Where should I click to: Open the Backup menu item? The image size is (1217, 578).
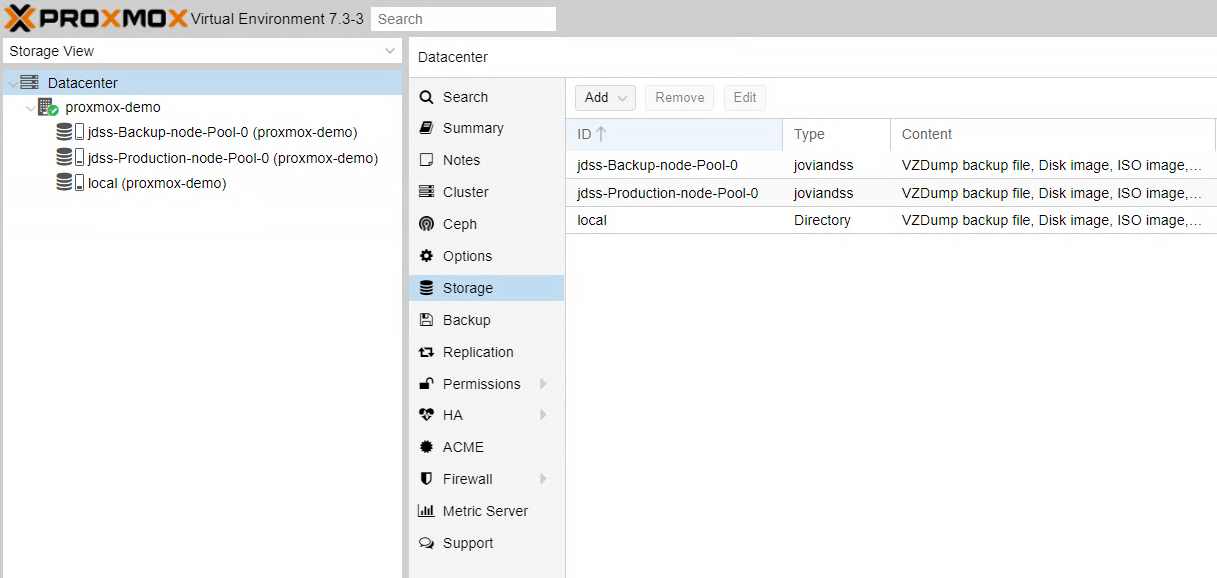click(487, 320)
